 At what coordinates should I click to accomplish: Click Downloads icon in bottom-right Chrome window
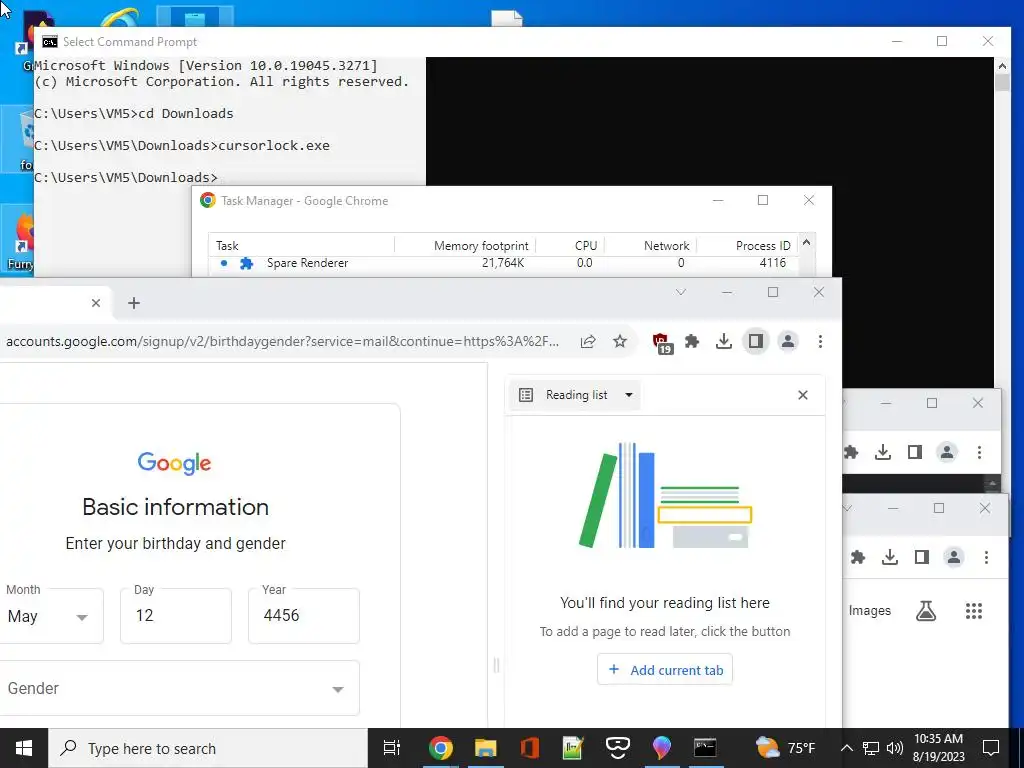point(889,557)
